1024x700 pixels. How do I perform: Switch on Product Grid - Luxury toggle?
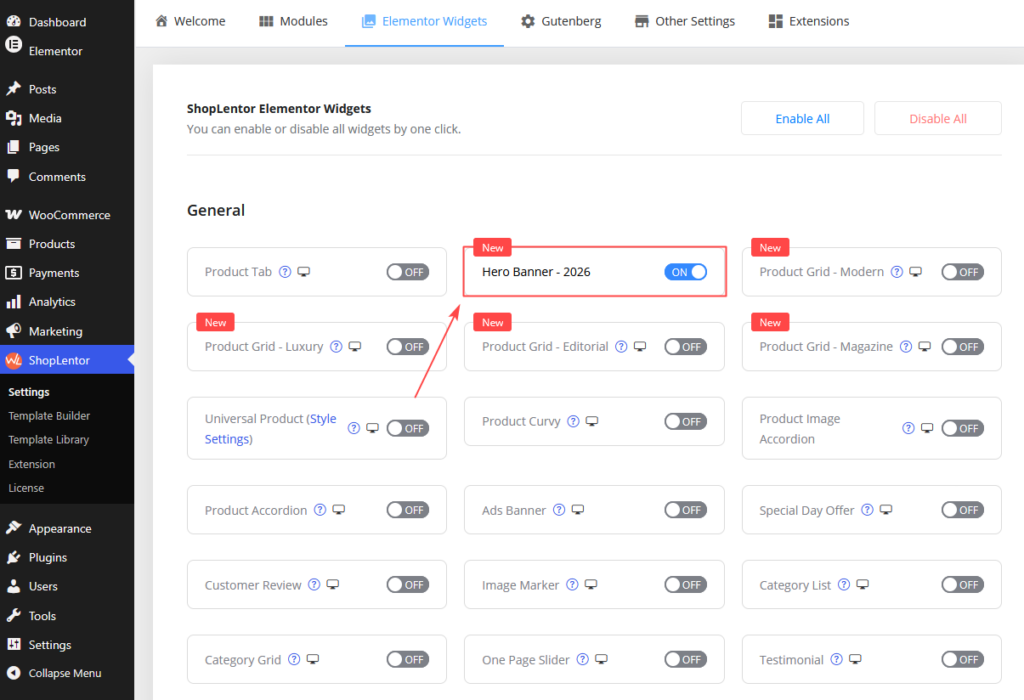coord(408,347)
